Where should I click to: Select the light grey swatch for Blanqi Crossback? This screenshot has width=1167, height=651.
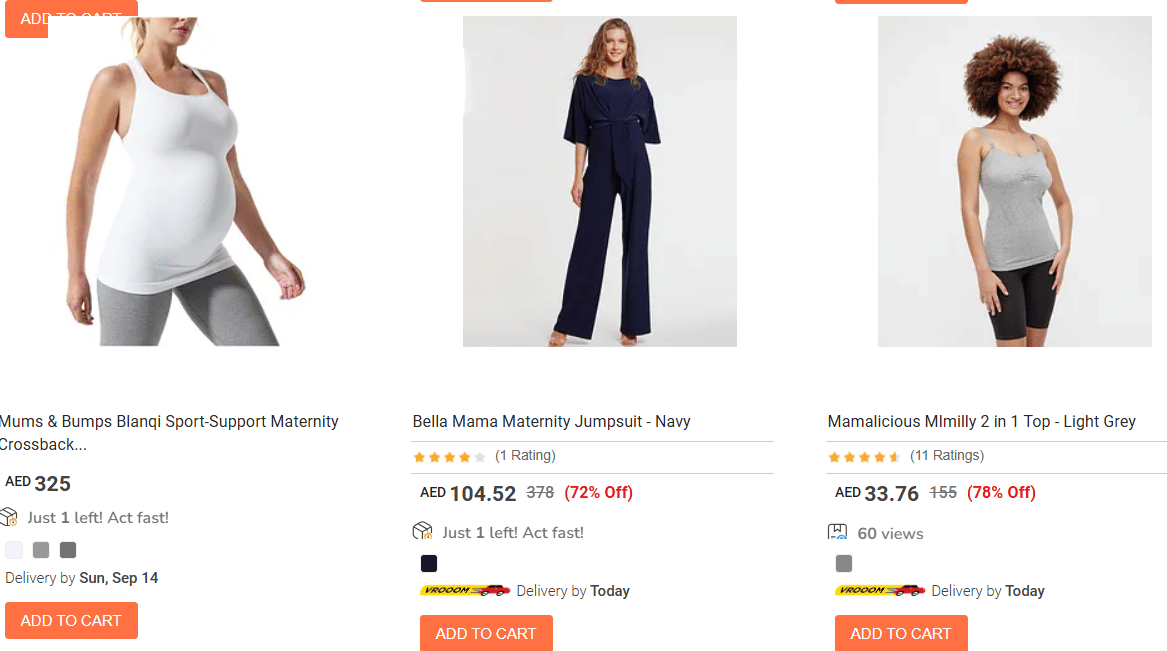point(41,550)
